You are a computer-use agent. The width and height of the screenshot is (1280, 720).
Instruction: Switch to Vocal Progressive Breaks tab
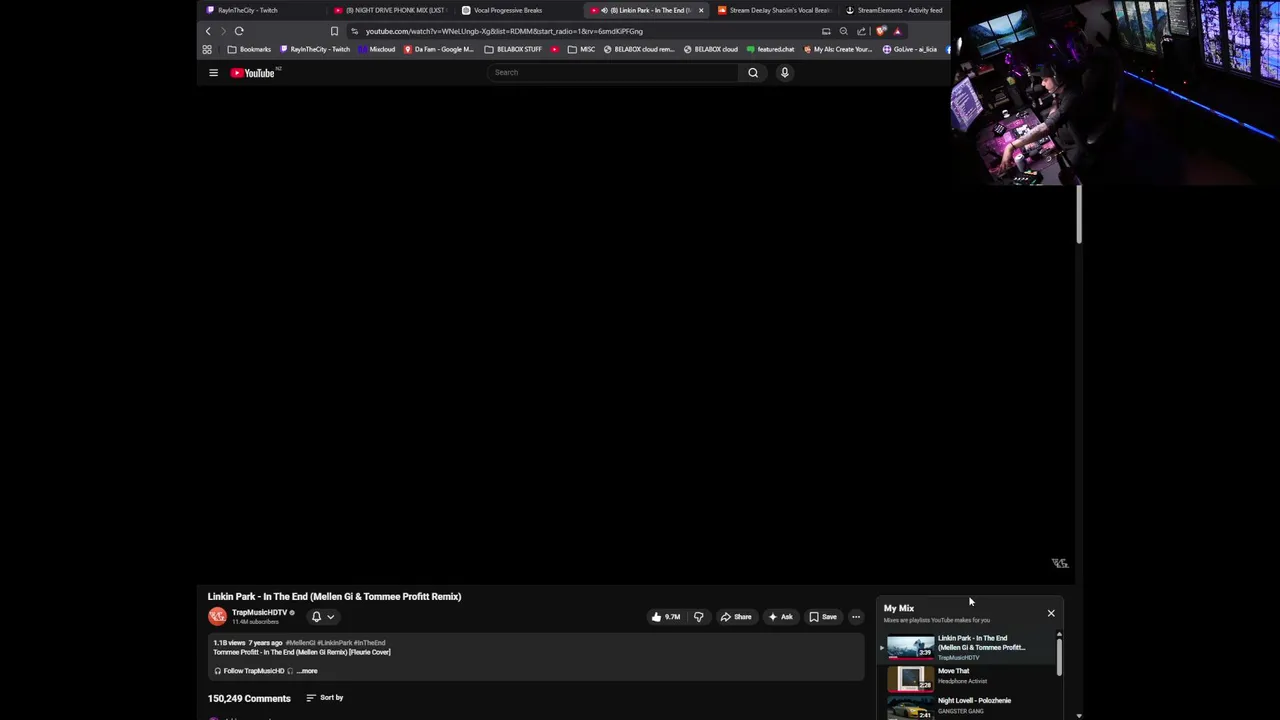coord(518,10)
